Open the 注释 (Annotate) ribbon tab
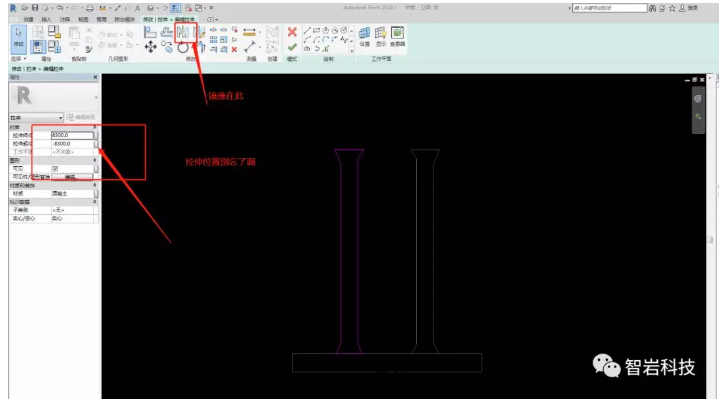The image size is (727, 408). tap(65, 19)
